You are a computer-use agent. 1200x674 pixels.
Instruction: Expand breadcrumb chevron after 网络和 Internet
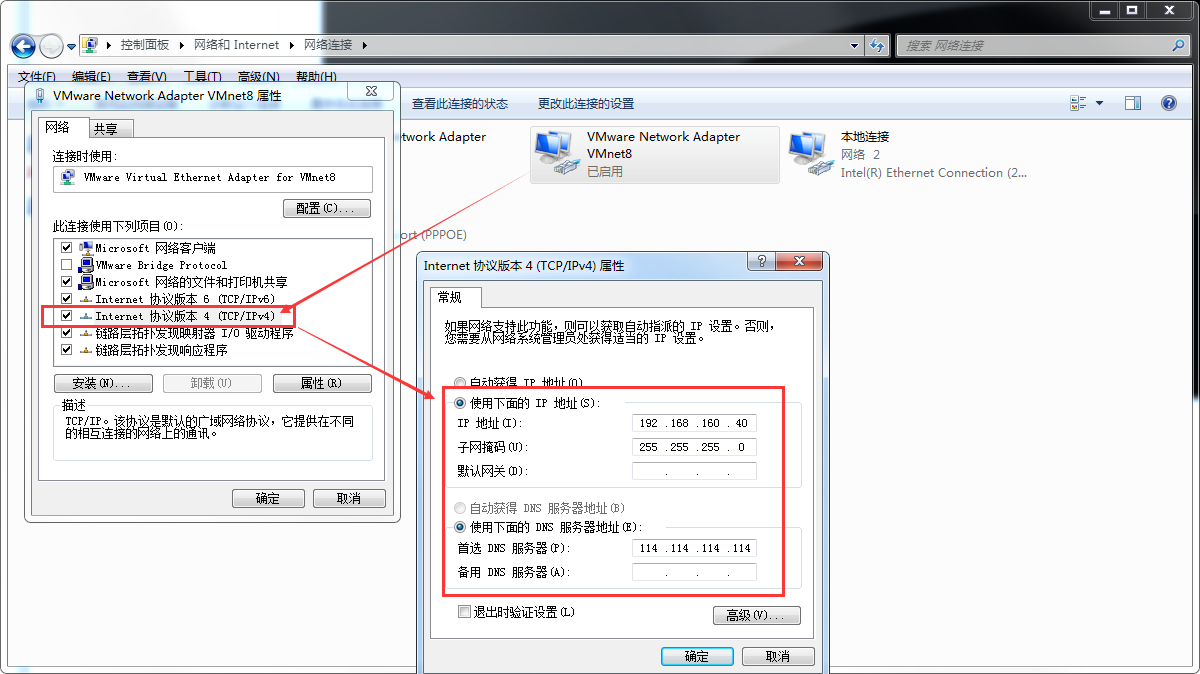coord(293,46)
